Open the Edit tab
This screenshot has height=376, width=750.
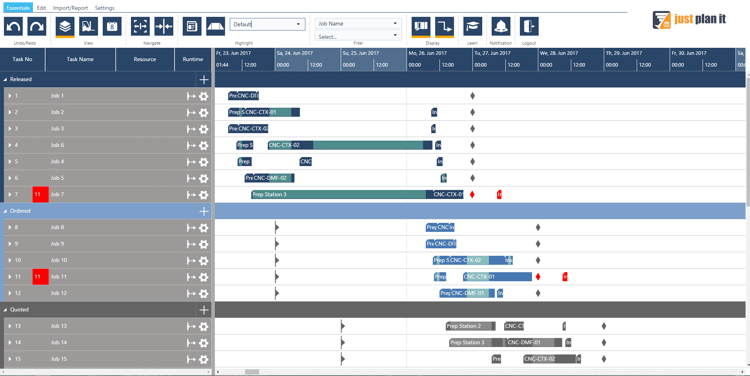[42, 8]
